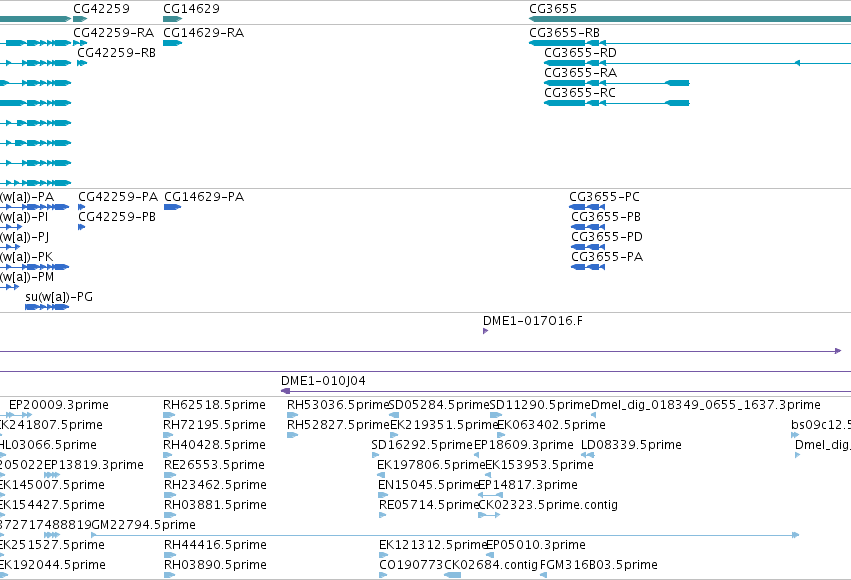
Task: Select EST LD08339.5prime
Action: coord(631,445)
